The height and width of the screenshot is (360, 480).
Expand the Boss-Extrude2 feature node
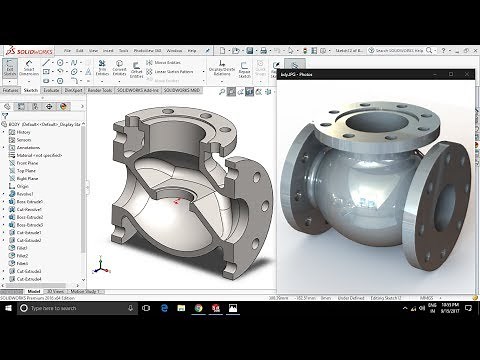pos(4,217)
